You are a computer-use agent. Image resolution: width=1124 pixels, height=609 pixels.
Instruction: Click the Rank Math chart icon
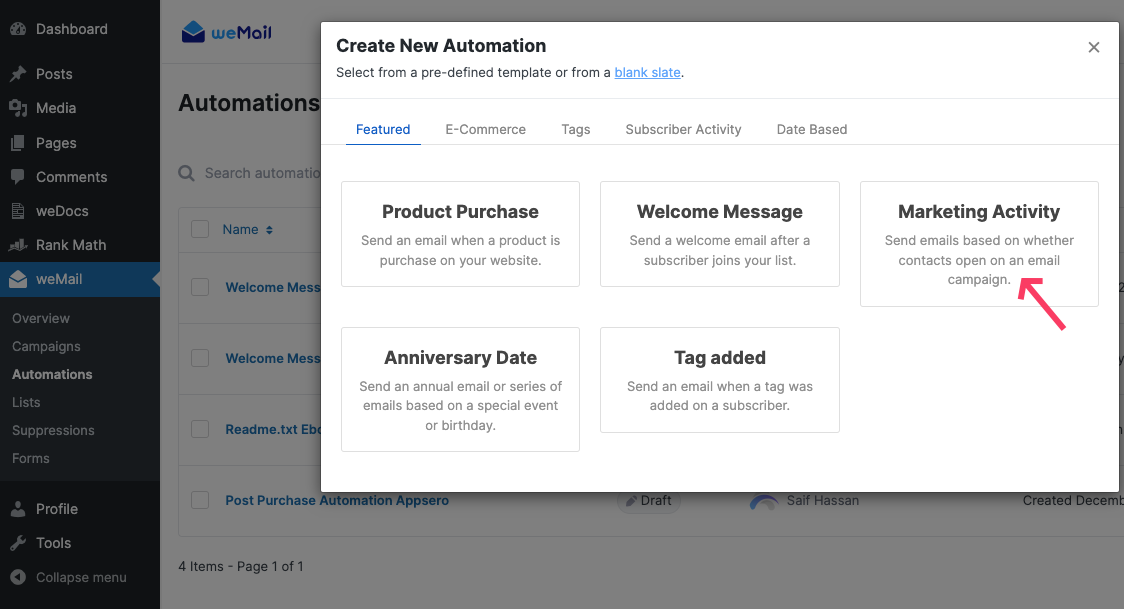(18, 245)
